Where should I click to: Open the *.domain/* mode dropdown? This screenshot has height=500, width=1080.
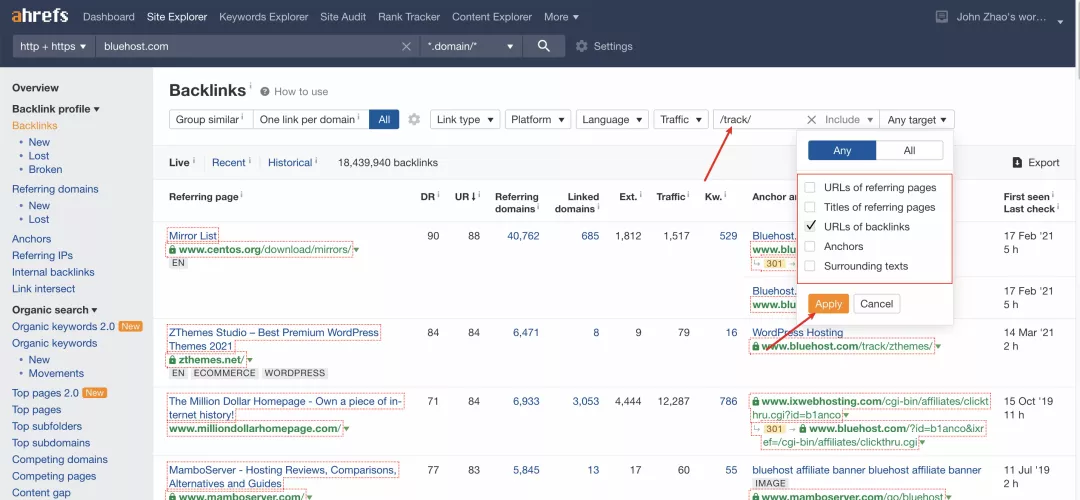tap(471, 46)
